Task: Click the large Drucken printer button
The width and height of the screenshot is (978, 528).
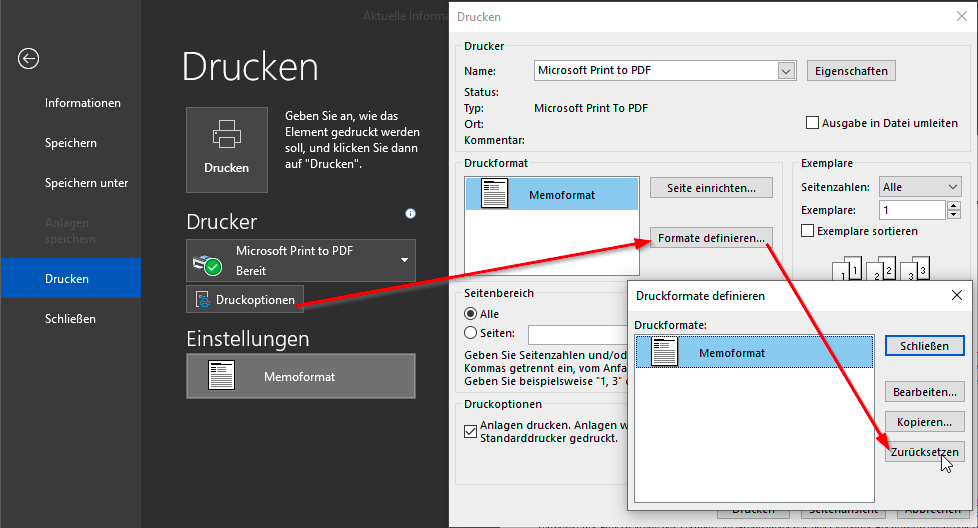Action: (227, 149)
